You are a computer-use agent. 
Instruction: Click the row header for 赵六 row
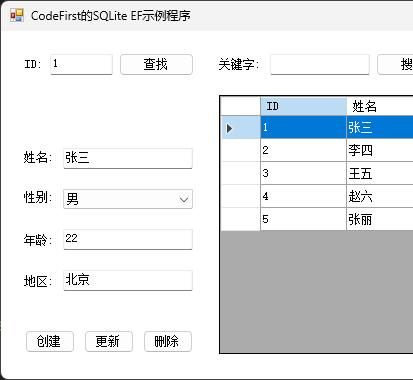click(x=241, y=196)
